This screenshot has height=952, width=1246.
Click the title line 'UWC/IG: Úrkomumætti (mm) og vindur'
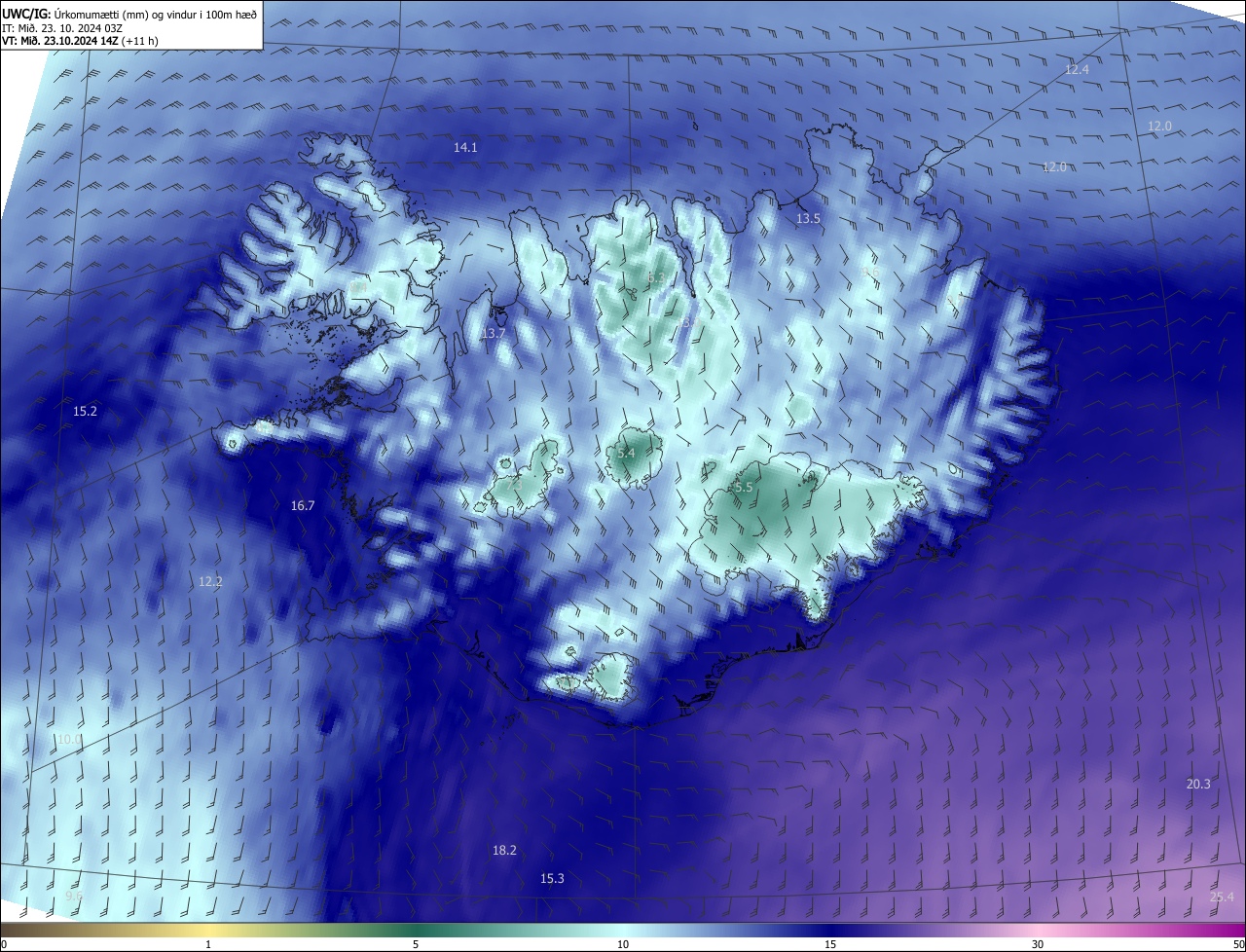click(x=131, y=13)
